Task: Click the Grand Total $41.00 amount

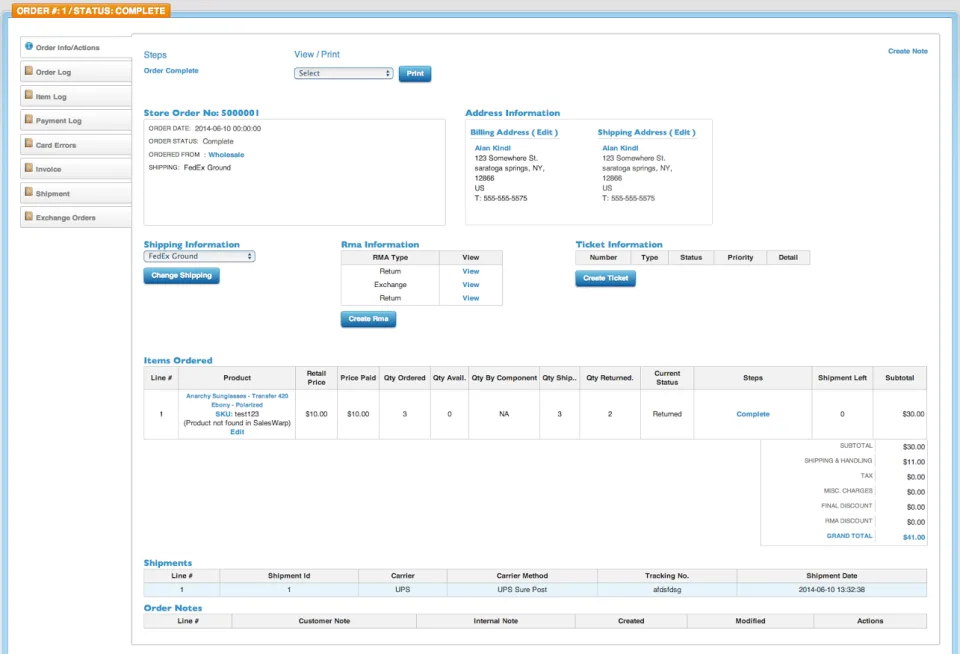Action: (913, 537)
